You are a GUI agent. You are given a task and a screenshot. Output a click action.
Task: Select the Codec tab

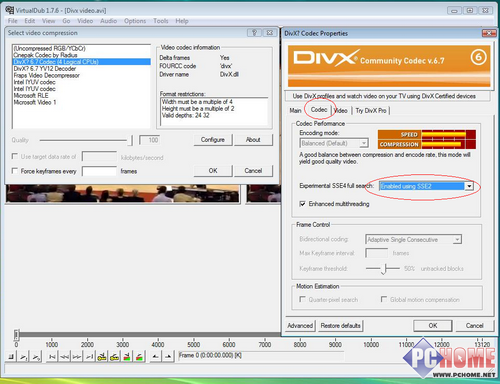(319, 110)
